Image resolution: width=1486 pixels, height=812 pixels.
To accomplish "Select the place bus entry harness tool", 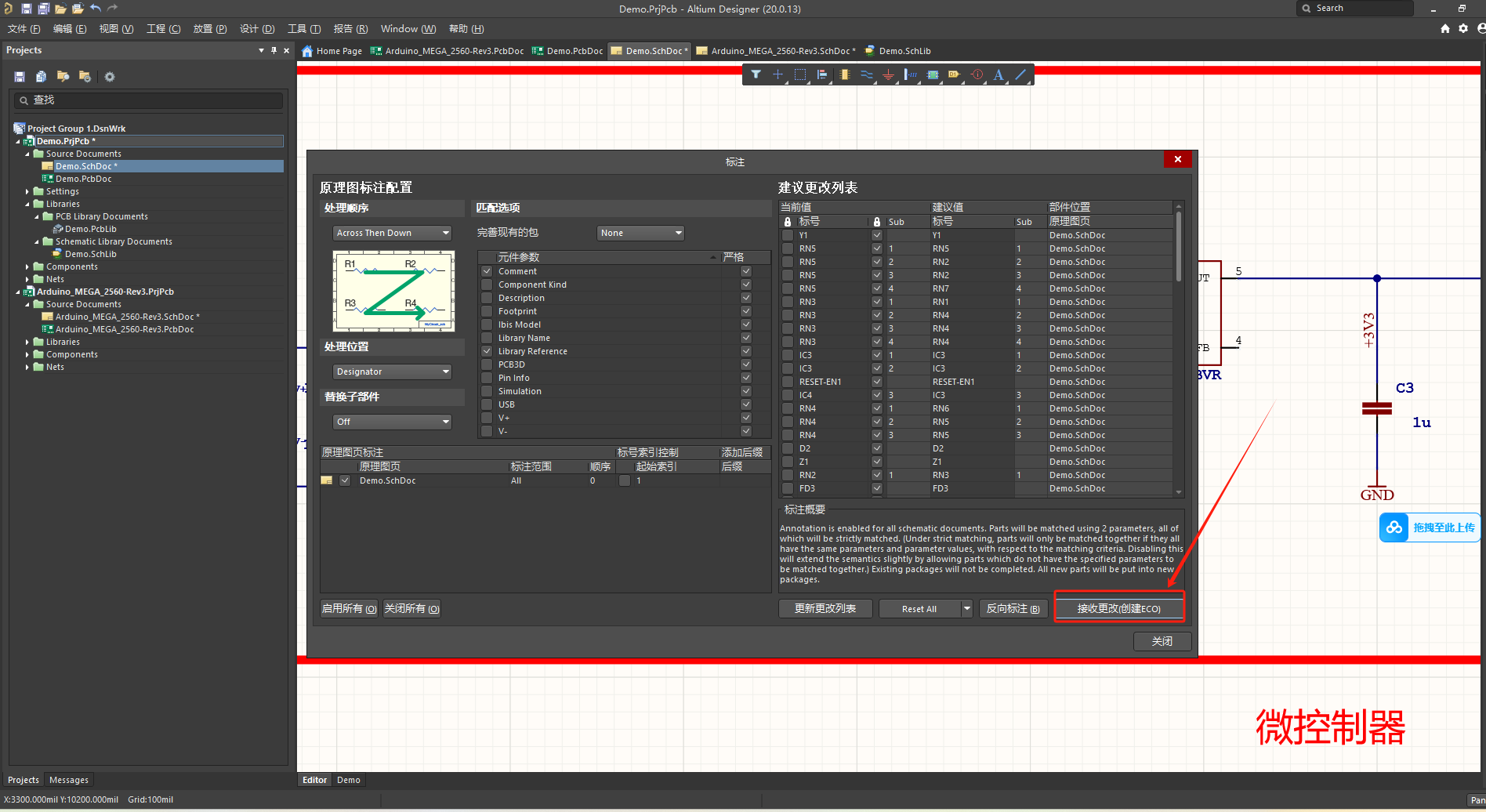I will click(x=910, y=75).
